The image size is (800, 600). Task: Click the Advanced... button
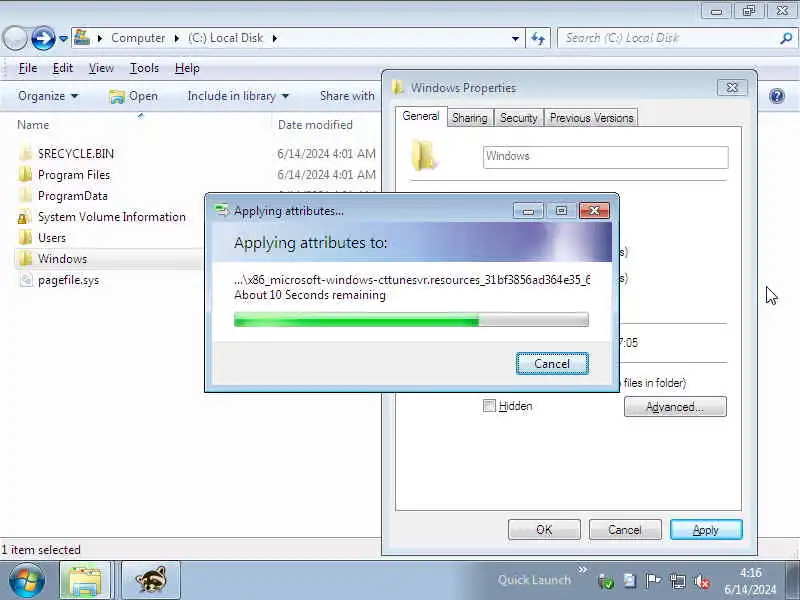click(x=675, y=407)
